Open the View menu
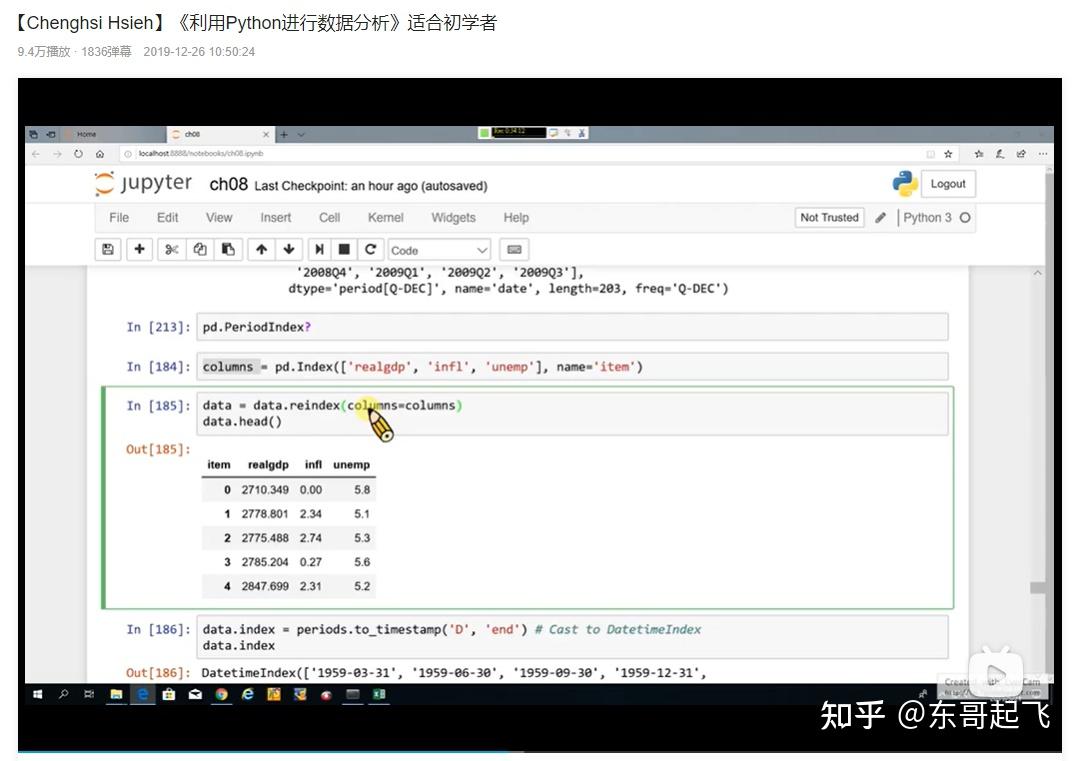 219,218
